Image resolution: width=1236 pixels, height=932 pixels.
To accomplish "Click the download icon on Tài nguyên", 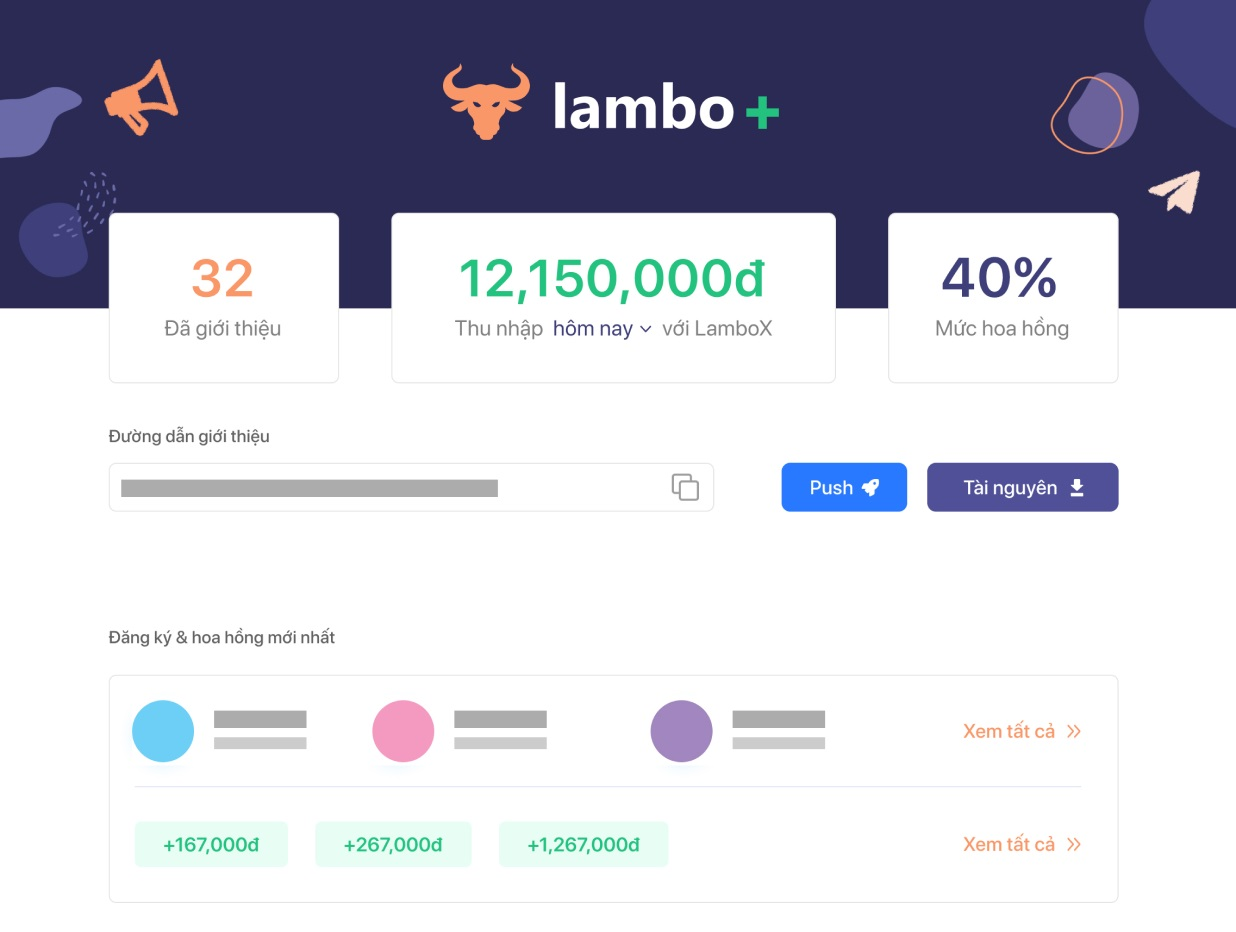I will point(1077,487).
